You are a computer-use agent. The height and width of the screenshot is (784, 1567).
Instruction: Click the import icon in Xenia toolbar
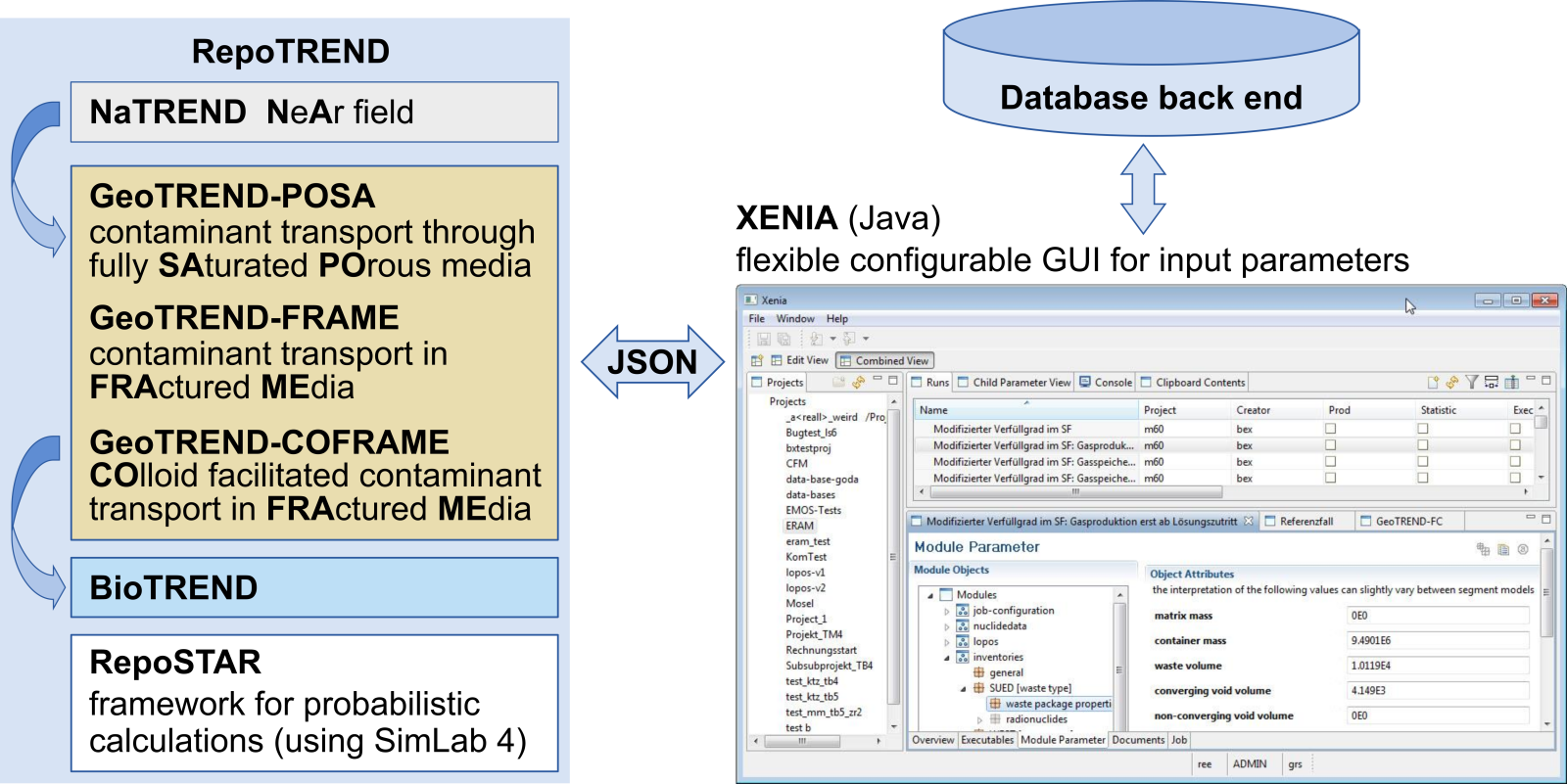[816, 339]
